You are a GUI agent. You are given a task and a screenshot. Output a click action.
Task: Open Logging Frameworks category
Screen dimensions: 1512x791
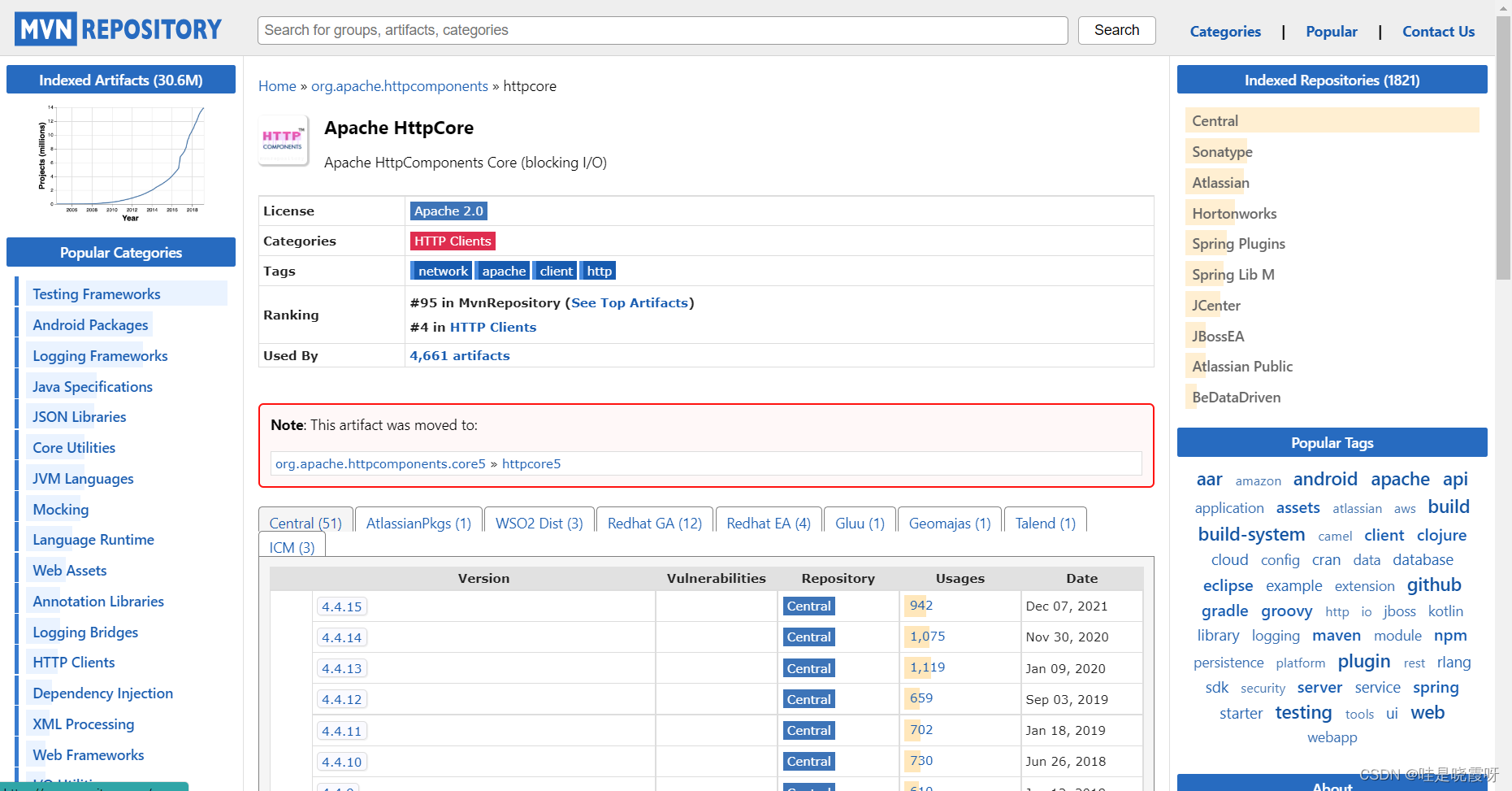click(100, 356)
